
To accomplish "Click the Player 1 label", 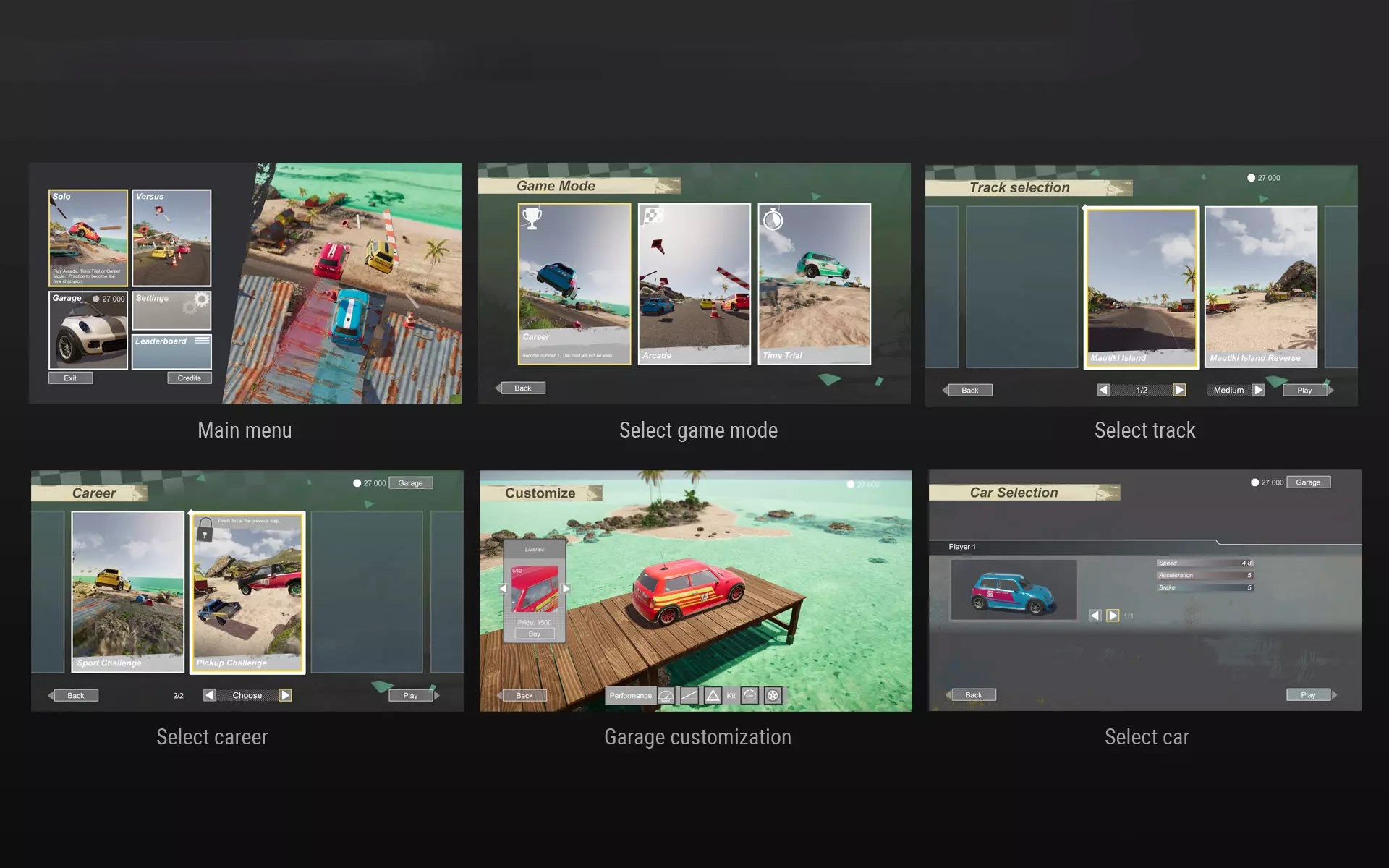I will click(962, 547).
